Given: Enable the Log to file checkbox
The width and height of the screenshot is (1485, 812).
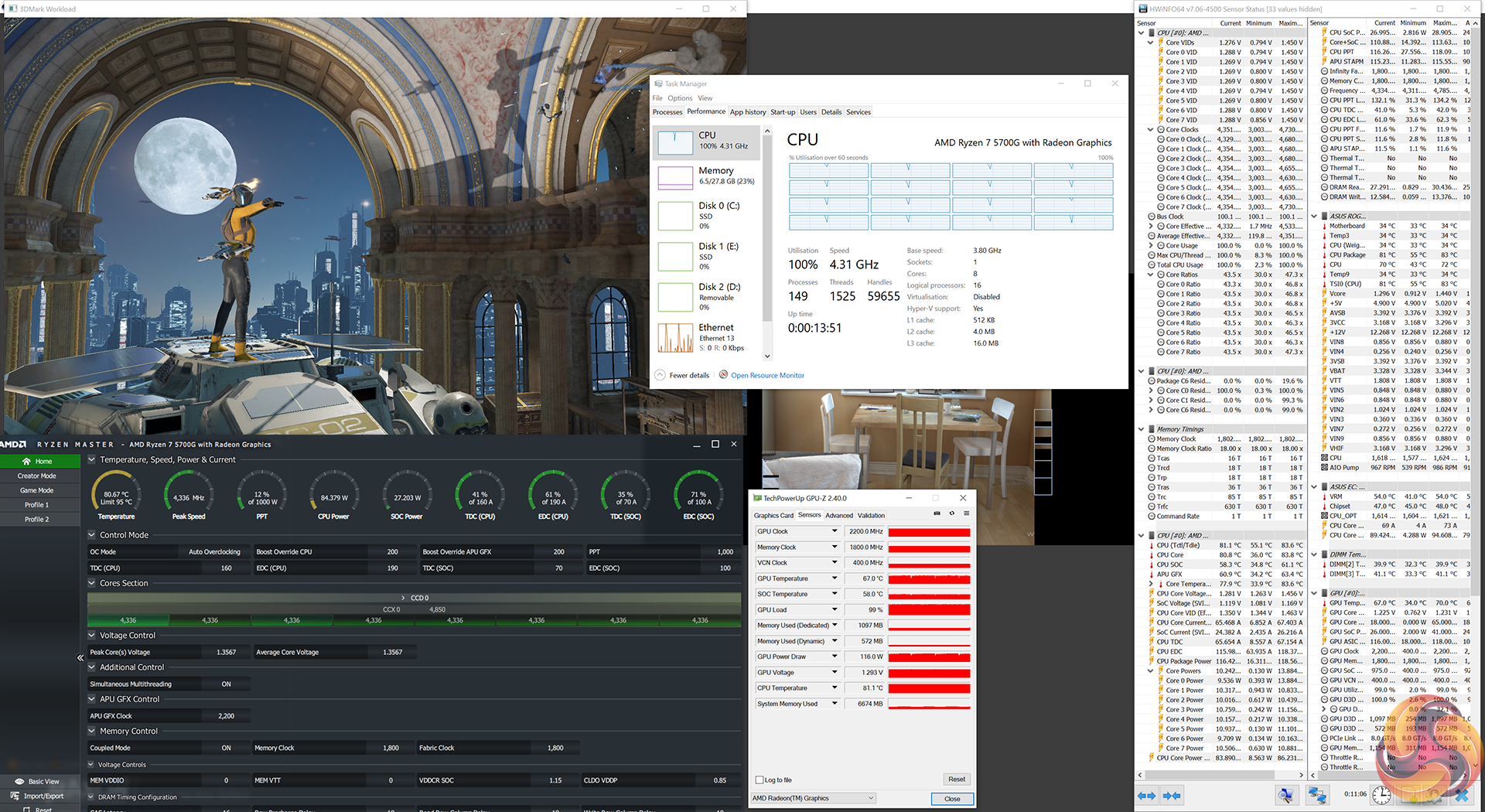Looking at the screenshot, I should 760,780.
